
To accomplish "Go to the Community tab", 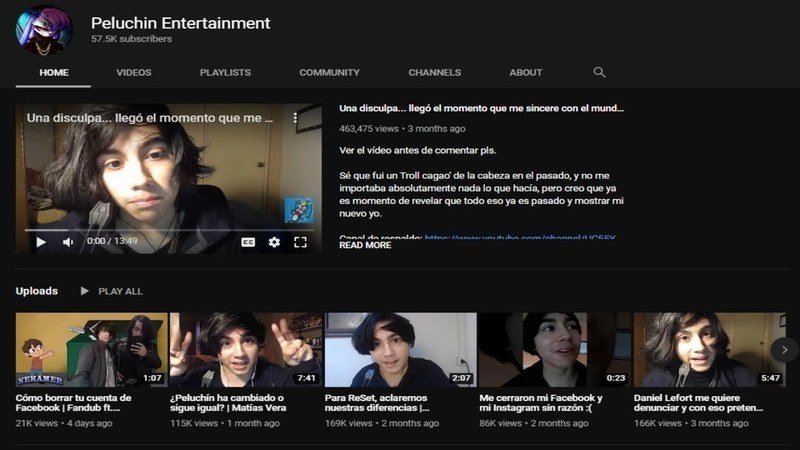I will [x=329, y=72].
